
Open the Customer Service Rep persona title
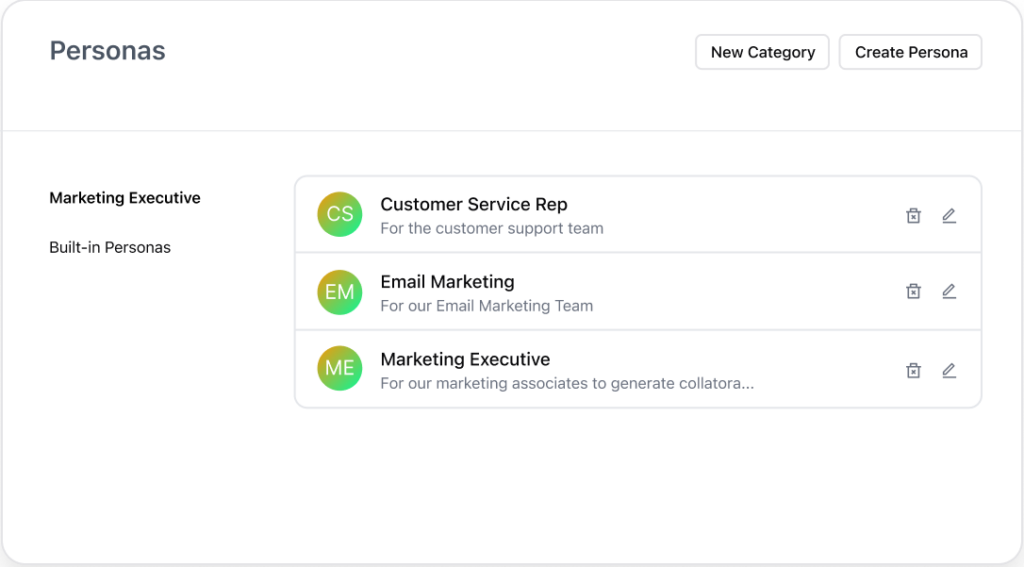pyautogui.click(x=473, y=204)
